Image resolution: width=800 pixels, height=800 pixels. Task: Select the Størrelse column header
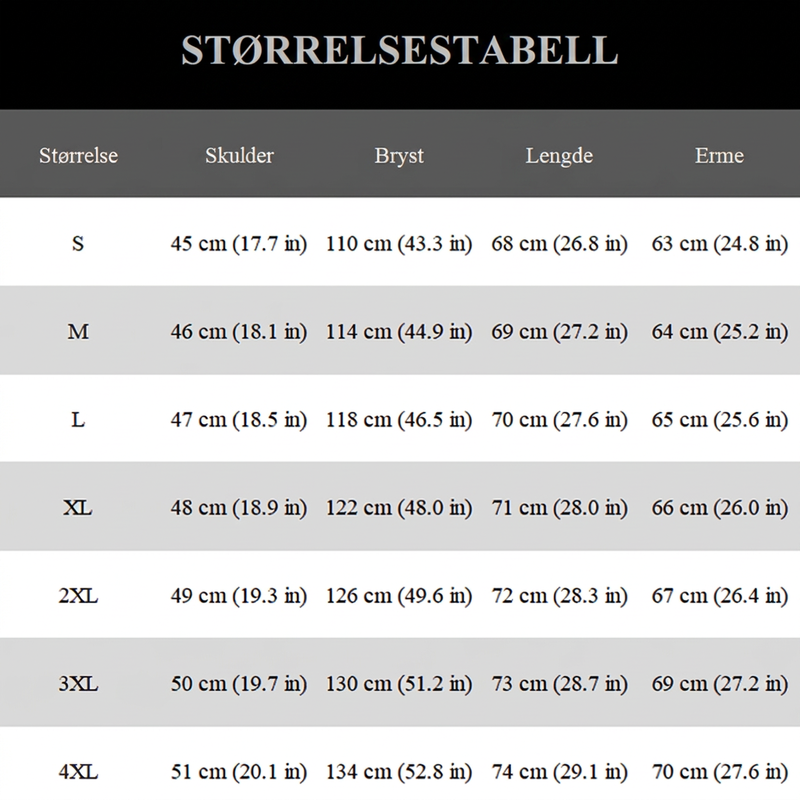point(79,156)
